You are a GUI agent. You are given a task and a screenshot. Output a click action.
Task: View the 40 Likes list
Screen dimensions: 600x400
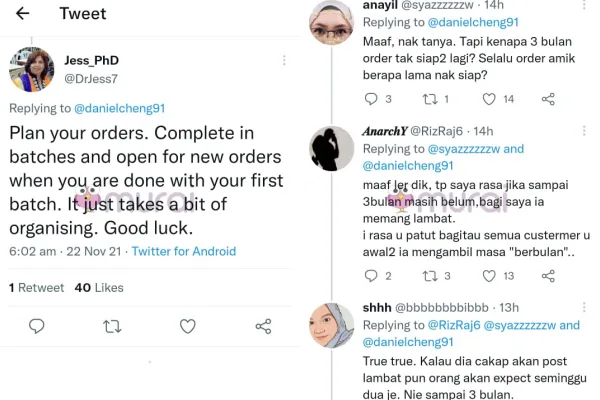pyautogui.click(x=99, y=287)
